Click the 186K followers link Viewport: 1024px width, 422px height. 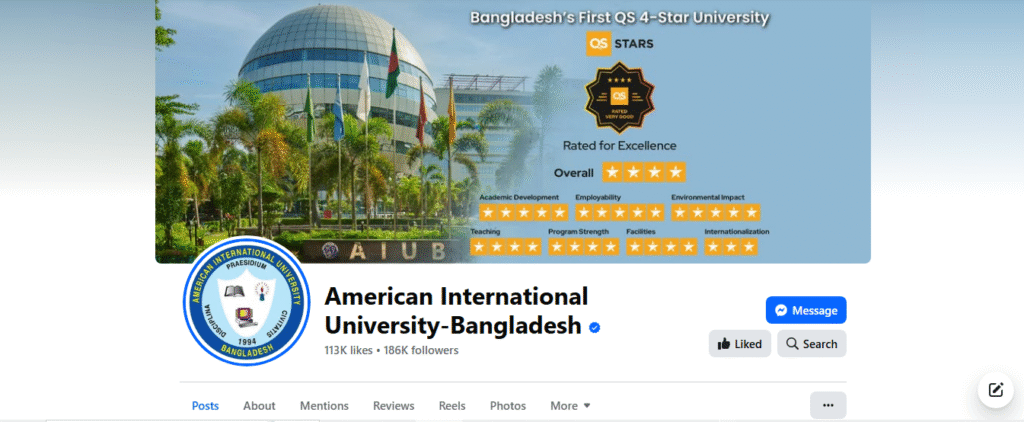(421, 350)
